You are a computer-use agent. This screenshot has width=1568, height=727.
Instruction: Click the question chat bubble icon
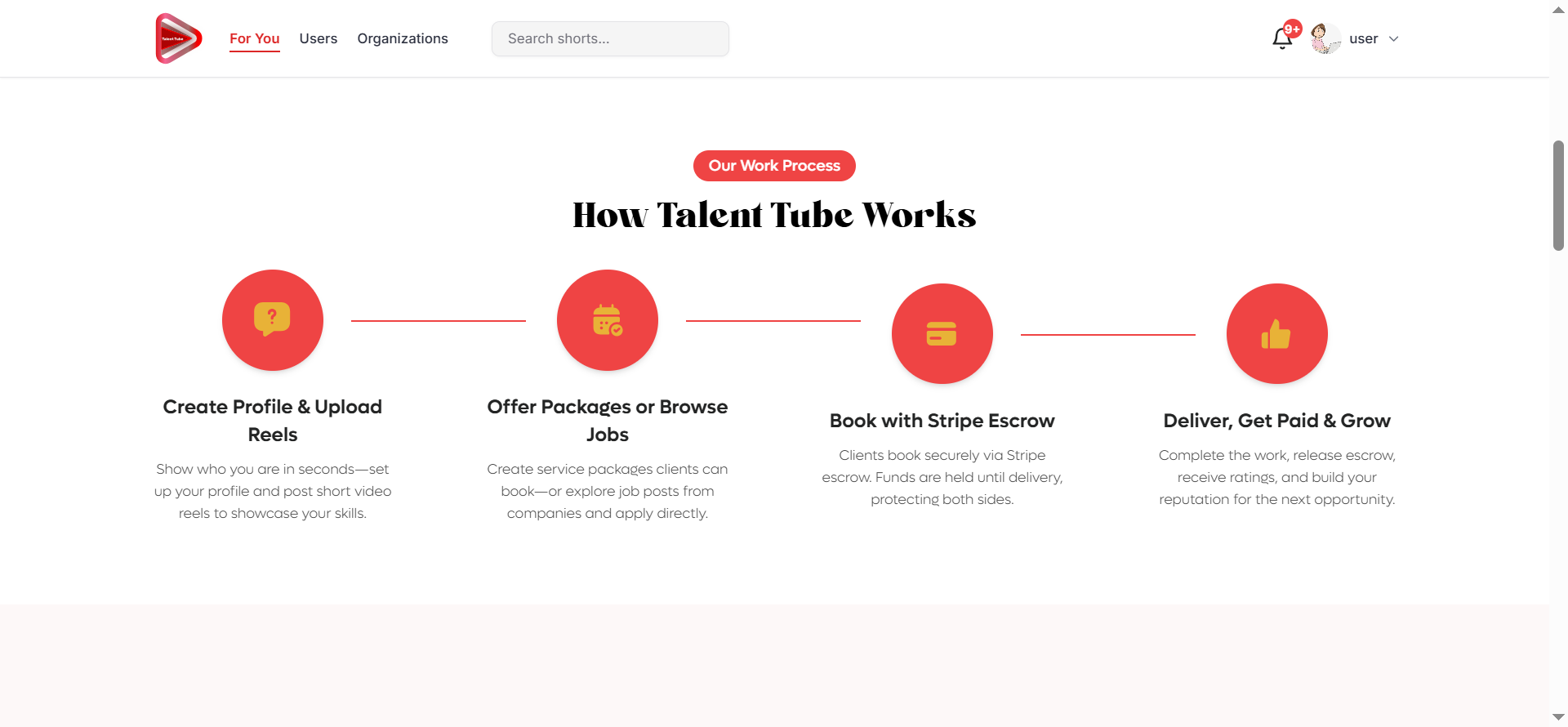[x=272, y=319]
